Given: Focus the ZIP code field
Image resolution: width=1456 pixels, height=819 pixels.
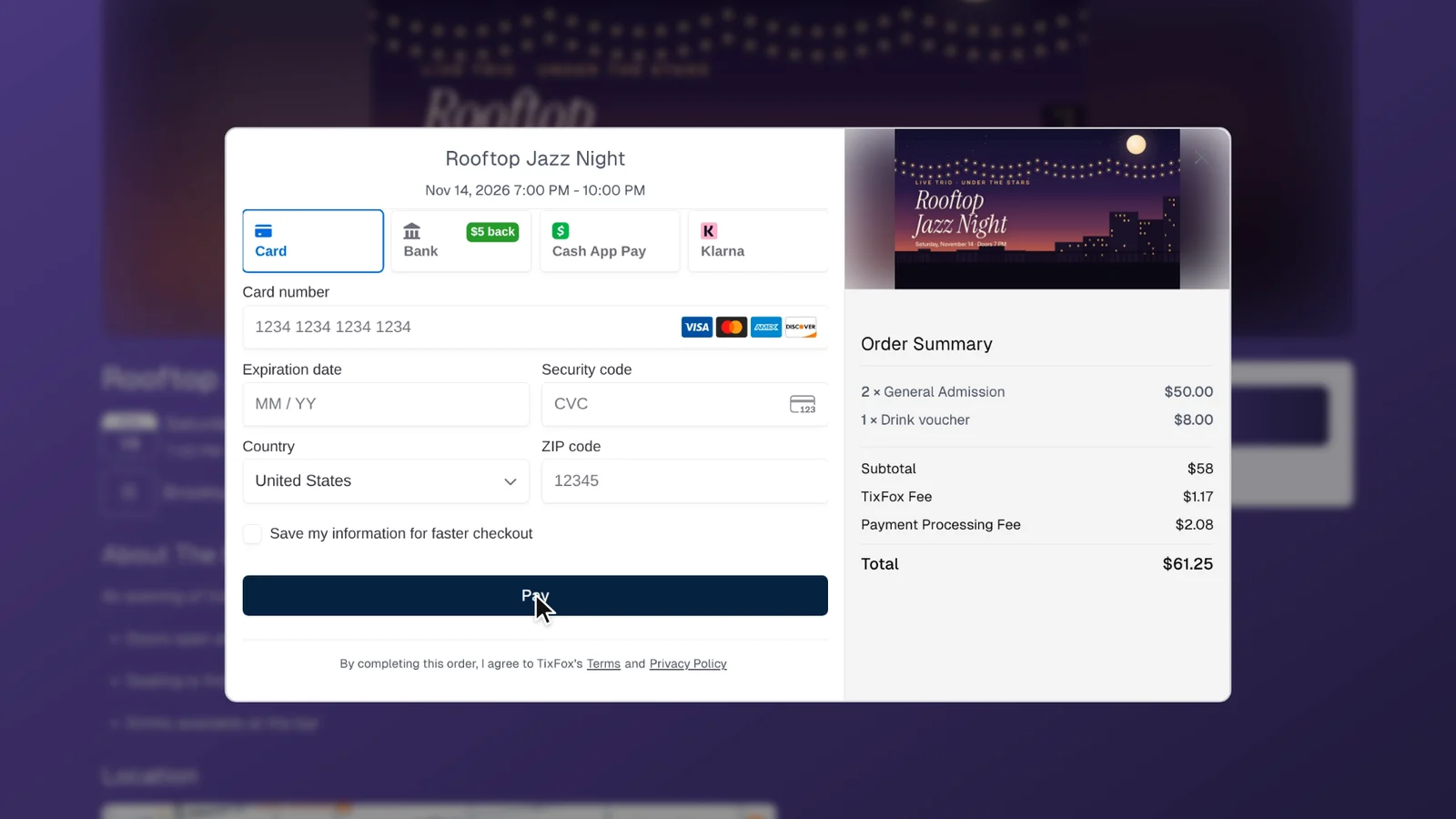Looking at the screenshot, I should pyautogui.click(x=684, y=480).
